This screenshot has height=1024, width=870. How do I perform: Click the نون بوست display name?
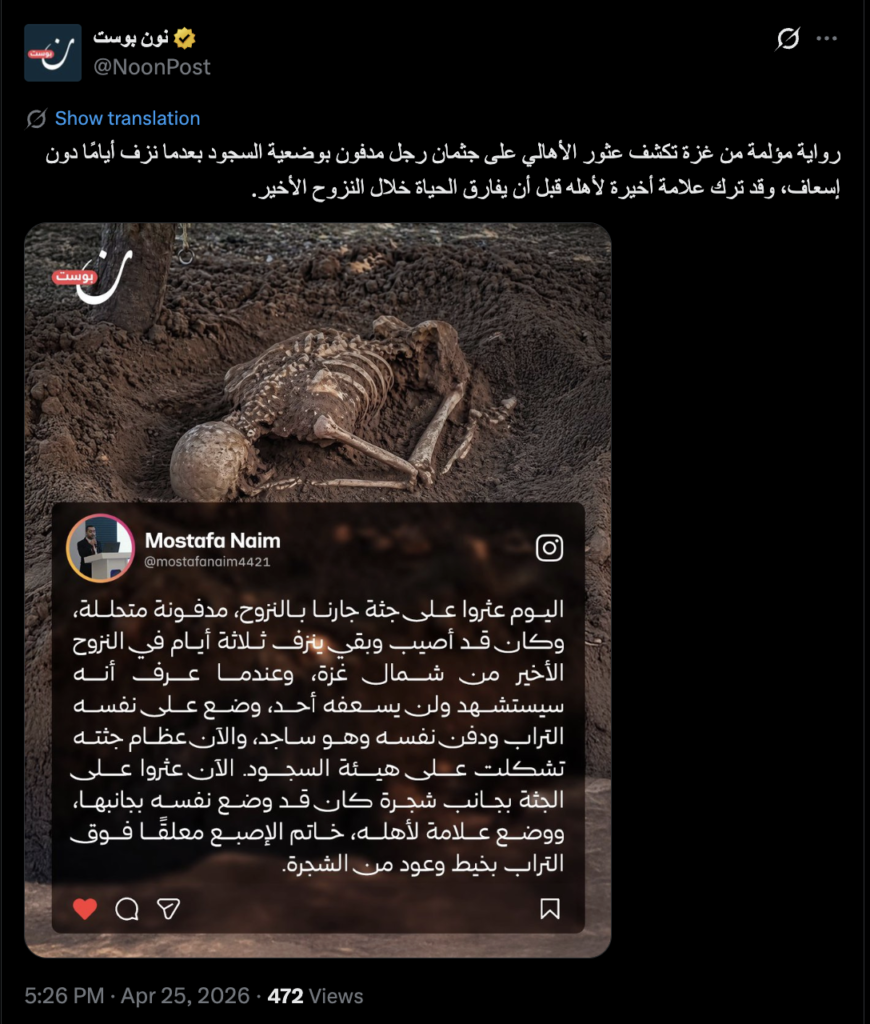point(131,38)
